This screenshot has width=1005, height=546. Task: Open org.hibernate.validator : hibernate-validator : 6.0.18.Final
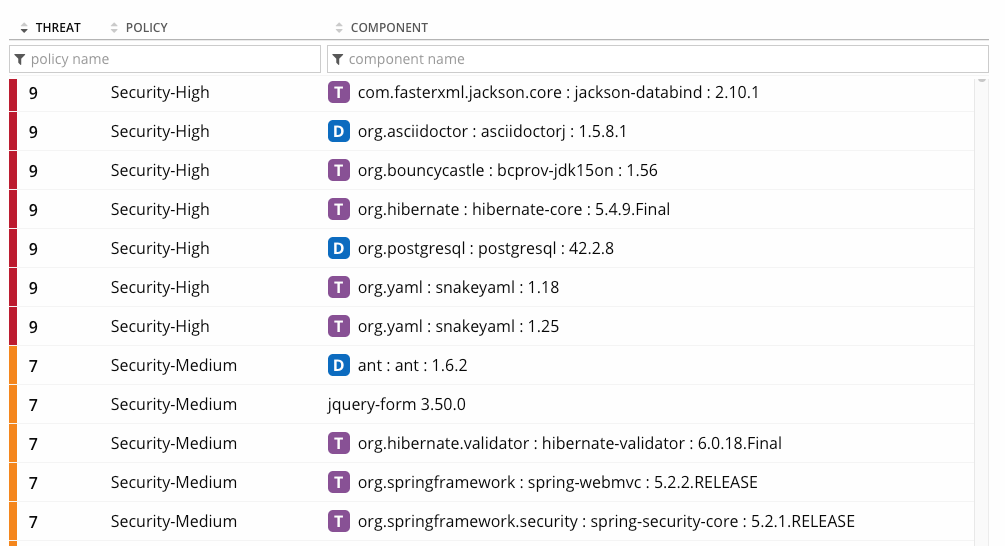(569, 443)
